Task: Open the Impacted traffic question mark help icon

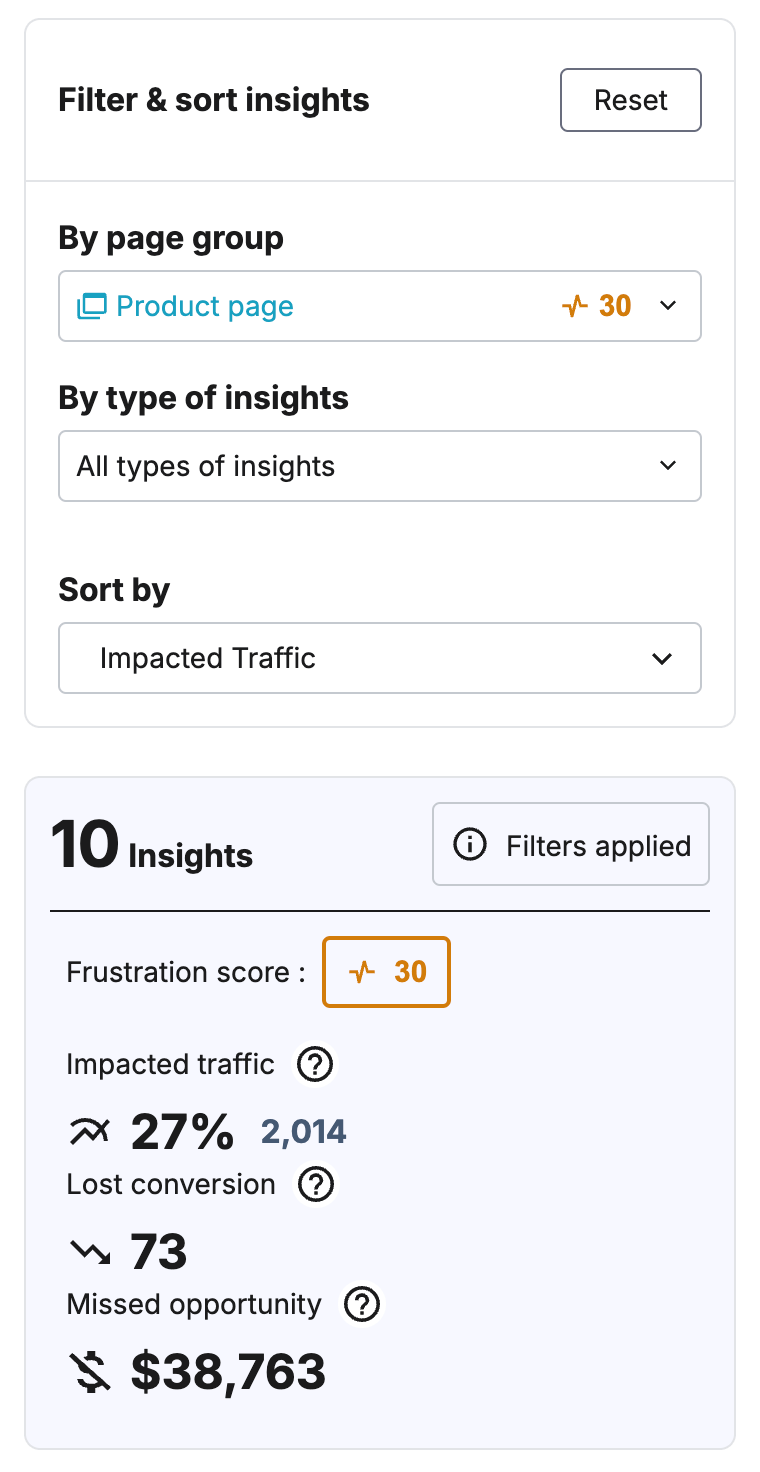Action: (314, 1064)
